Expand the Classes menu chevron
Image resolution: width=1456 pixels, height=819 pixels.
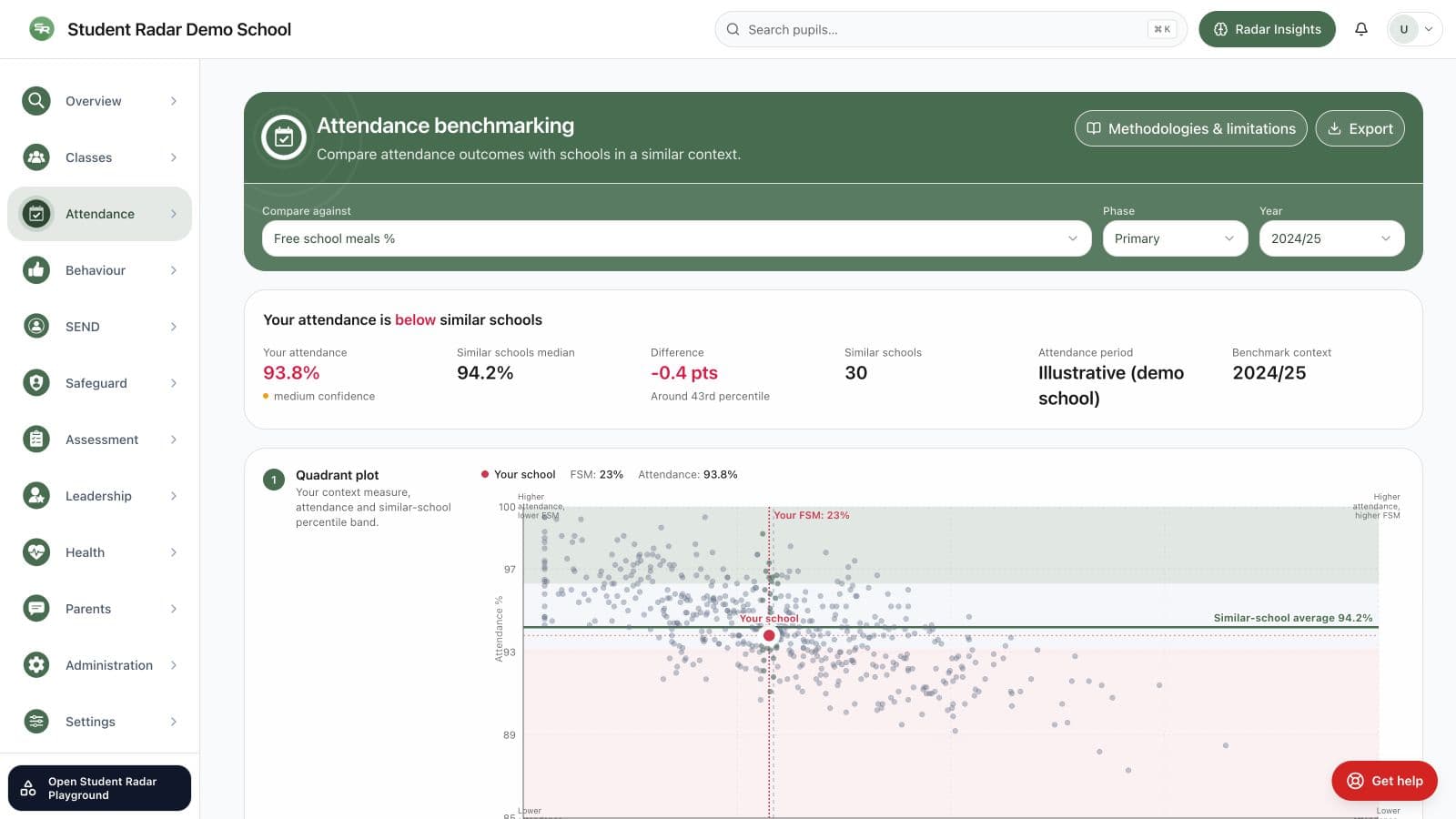click(x=174, y=157)
